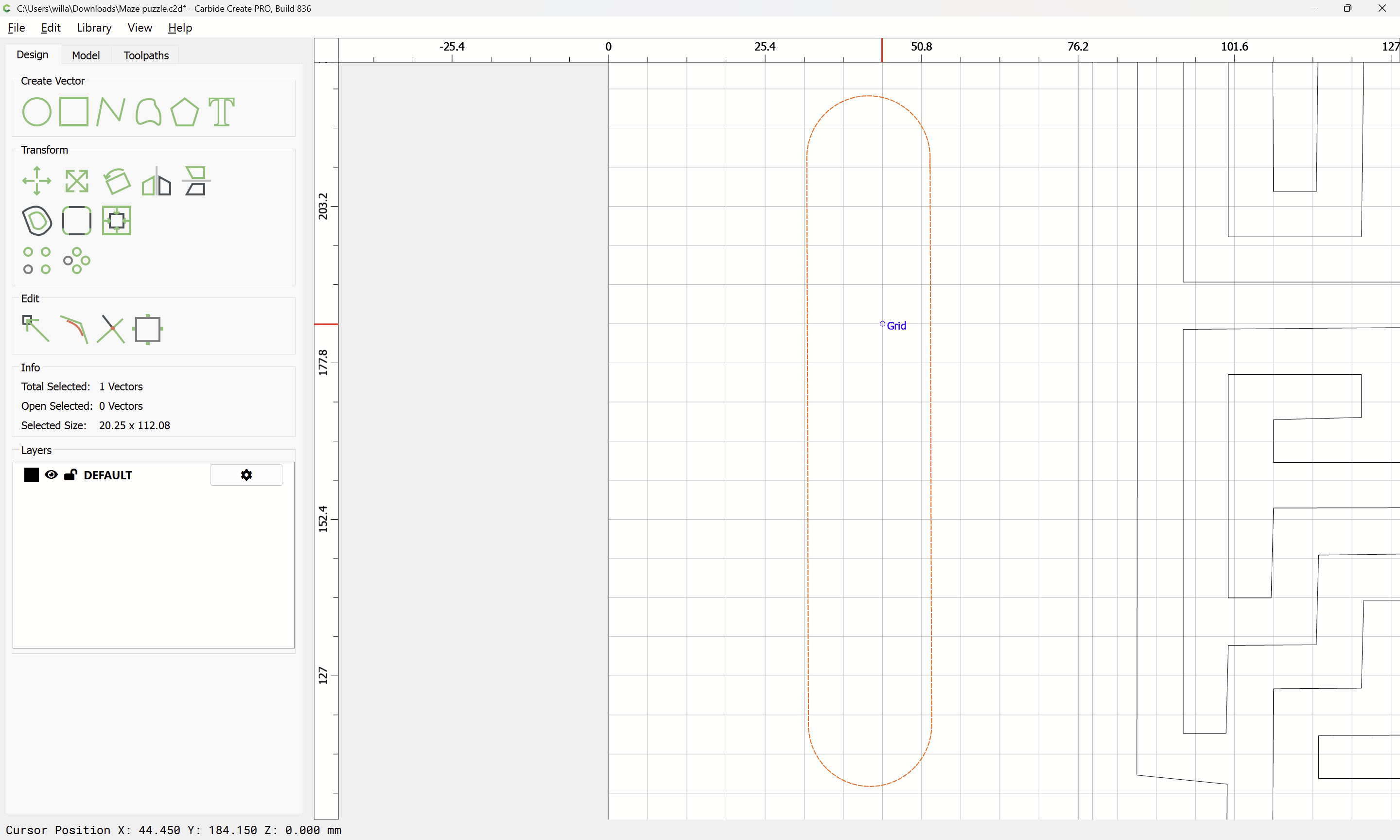Toggle visibility of DEFAULT layer
Viewport: 1400px width, 840px height.
coord(51,475)
